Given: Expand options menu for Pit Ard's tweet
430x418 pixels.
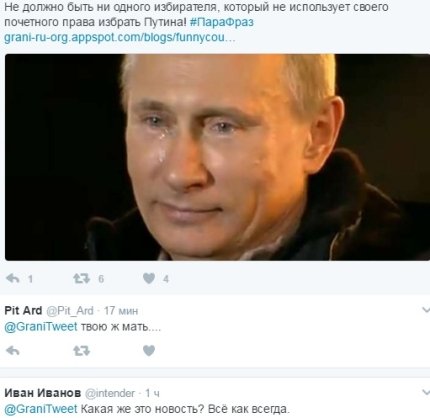Looking at the screenshot, I should point(426,310).
